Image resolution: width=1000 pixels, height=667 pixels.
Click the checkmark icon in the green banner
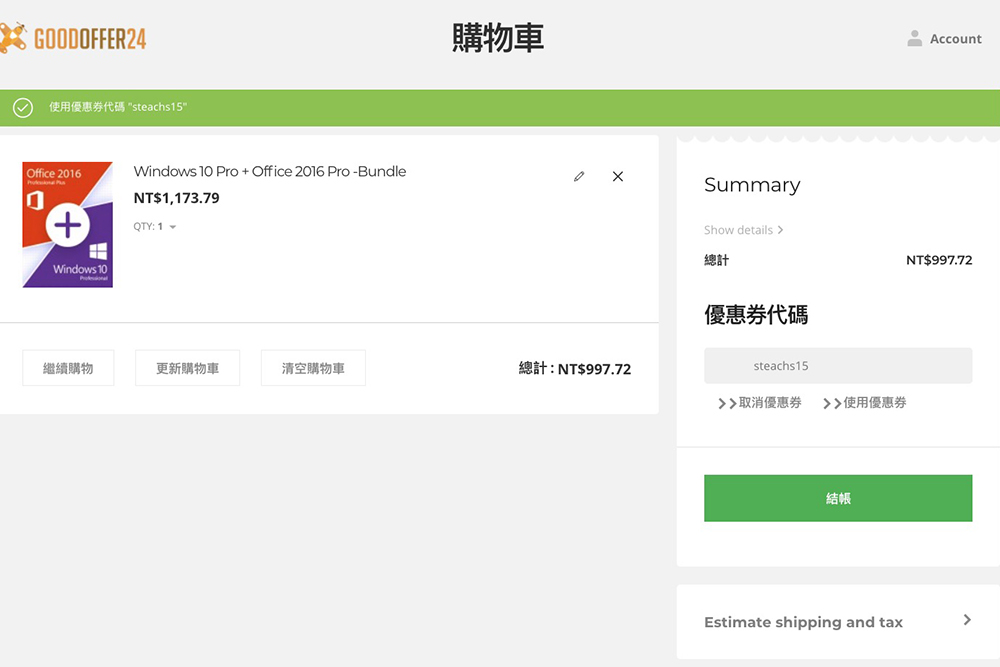click(x=21, y=107)
